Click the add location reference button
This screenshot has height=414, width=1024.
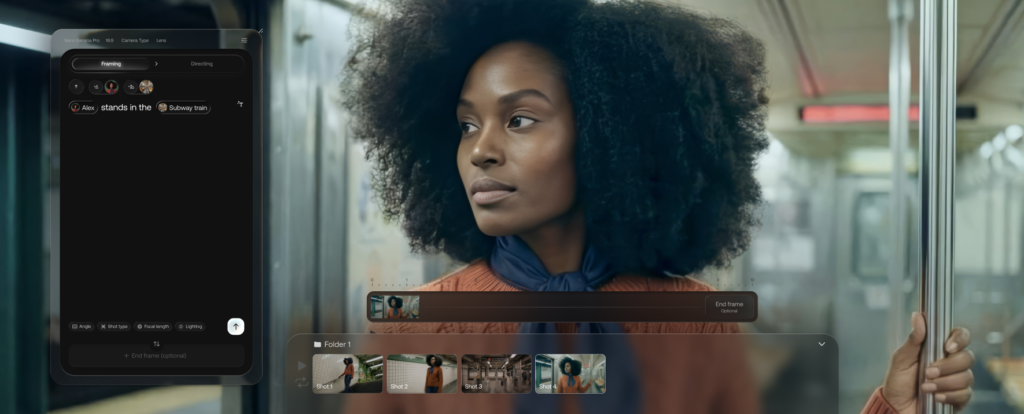tap(131, 87)
